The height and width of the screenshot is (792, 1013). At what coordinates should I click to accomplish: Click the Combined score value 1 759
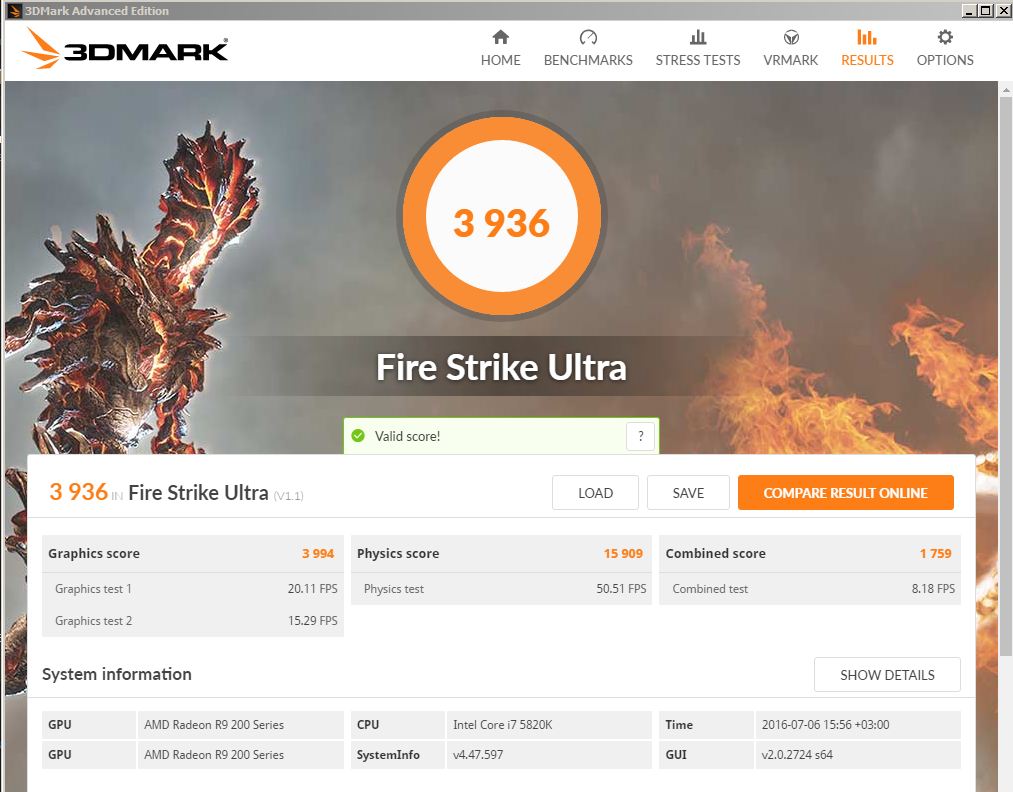click(935, 554)
